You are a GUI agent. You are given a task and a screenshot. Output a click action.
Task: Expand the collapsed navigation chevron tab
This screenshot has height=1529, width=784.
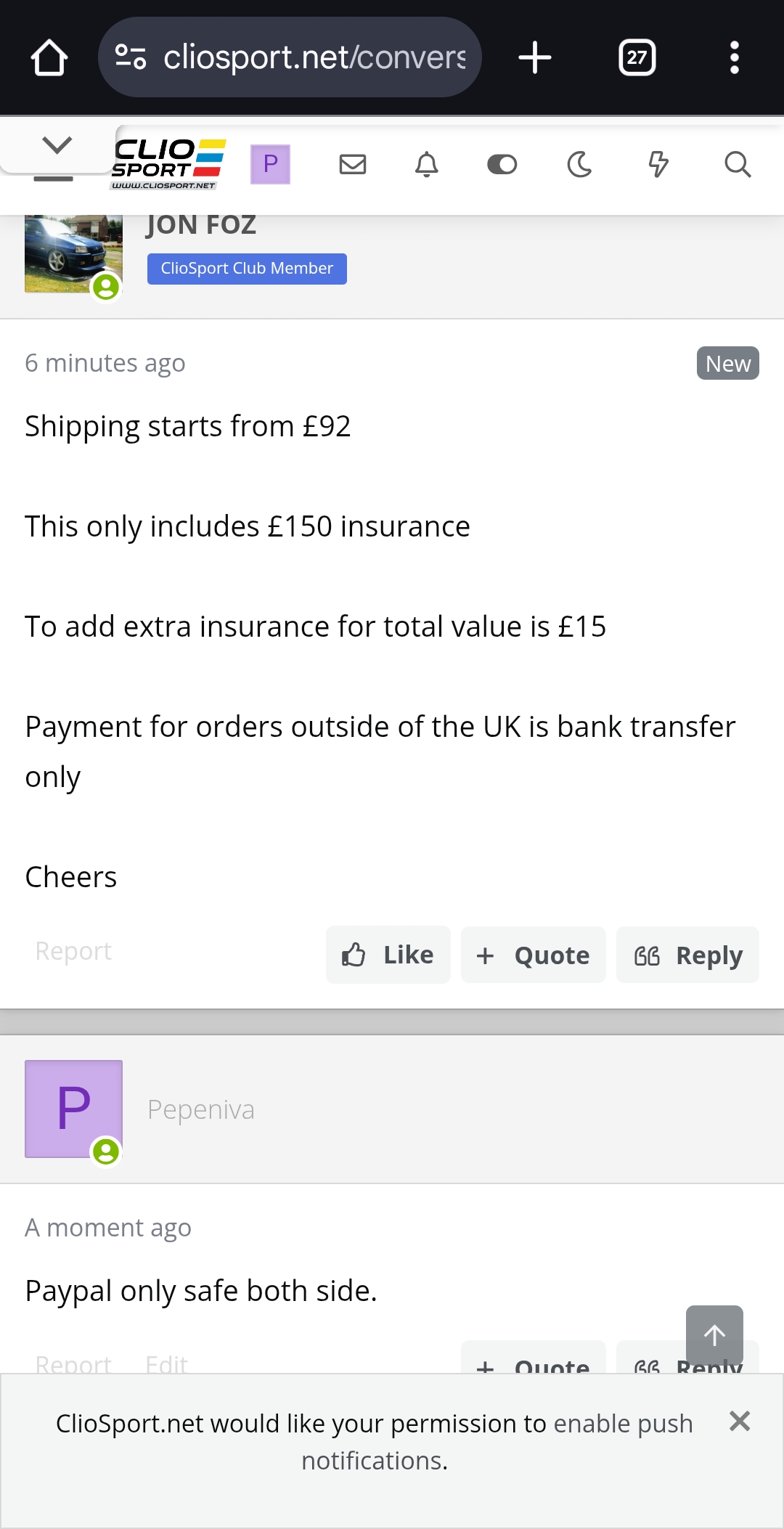pyautogui.click(x=57, y=145)
